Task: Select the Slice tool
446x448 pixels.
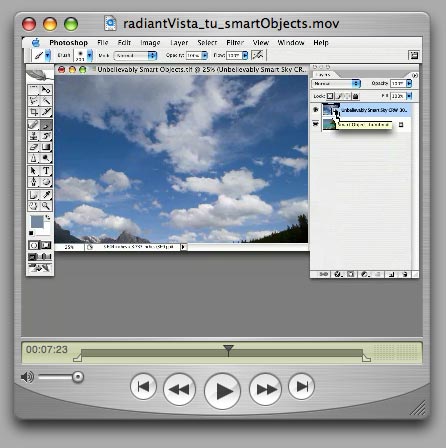Action: click(46, 112)
